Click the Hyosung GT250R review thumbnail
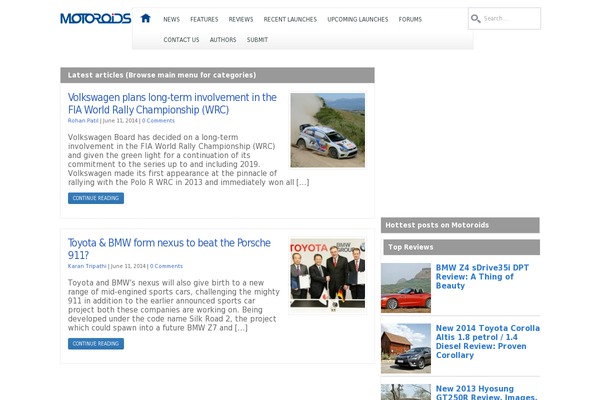 406,392
